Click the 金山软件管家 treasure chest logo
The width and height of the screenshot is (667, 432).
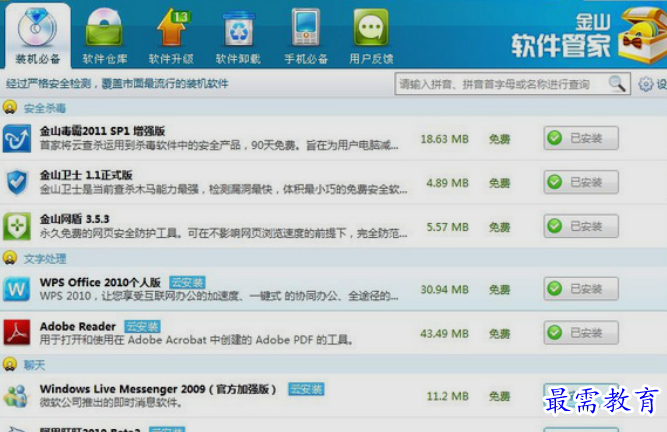click(642, 35)
